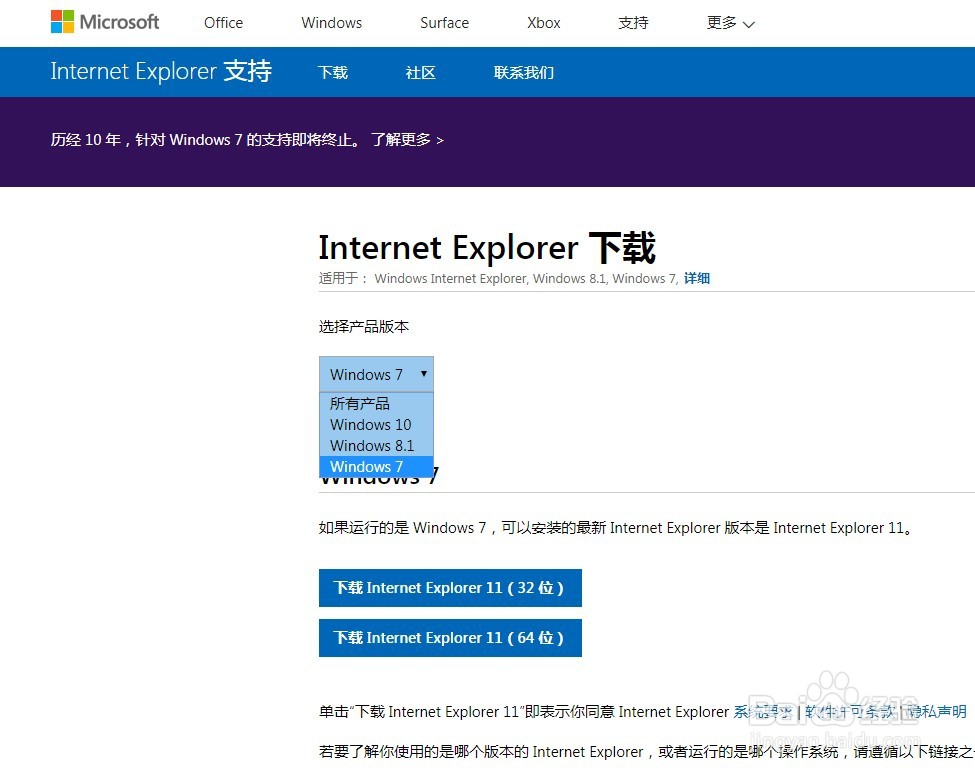Viewport: 975px width, 775px height.
Task: Select 所有产品 from version list
Action: [x=376, y=404]
